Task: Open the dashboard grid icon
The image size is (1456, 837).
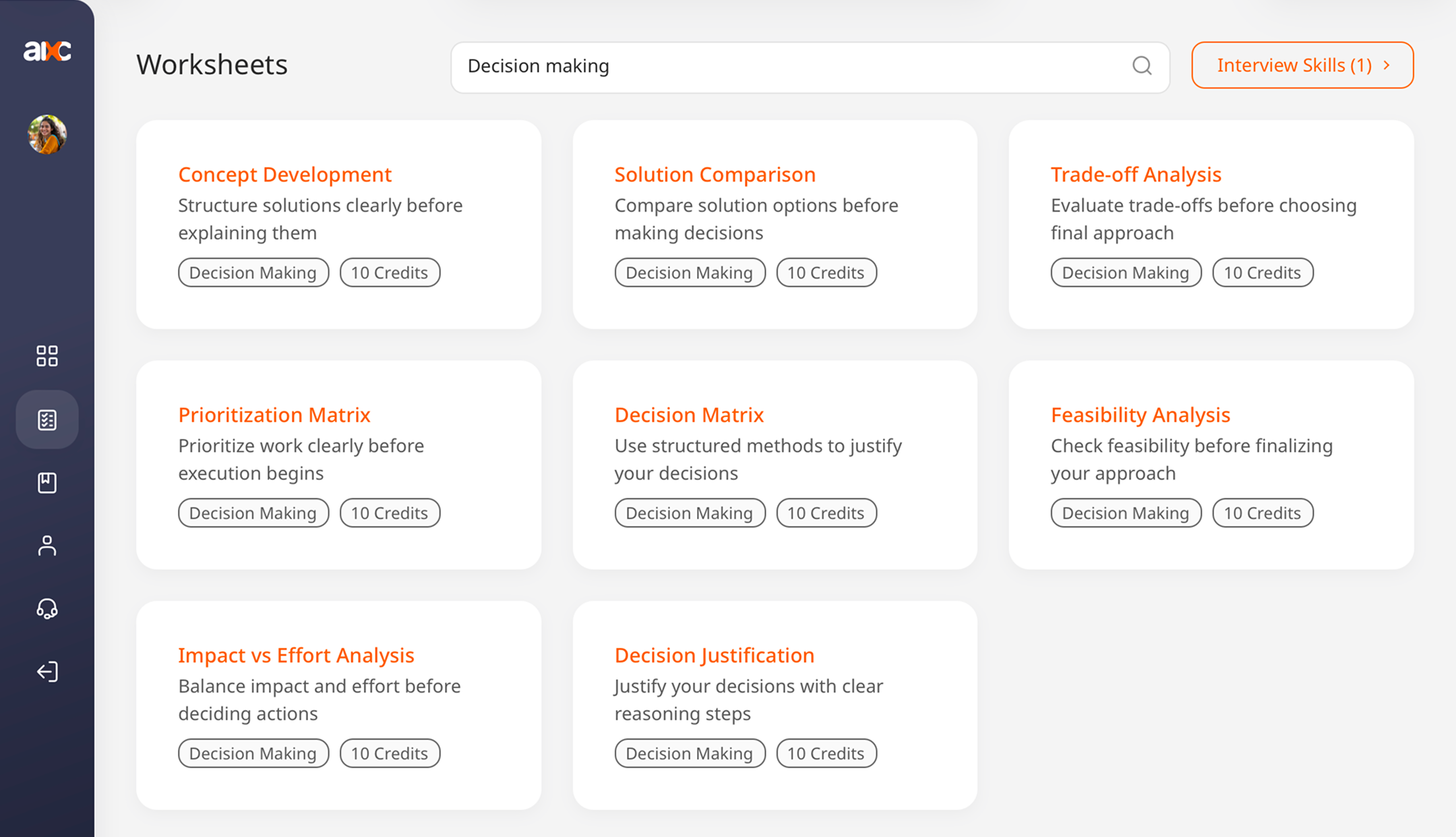Action: [x=47, y=356]
